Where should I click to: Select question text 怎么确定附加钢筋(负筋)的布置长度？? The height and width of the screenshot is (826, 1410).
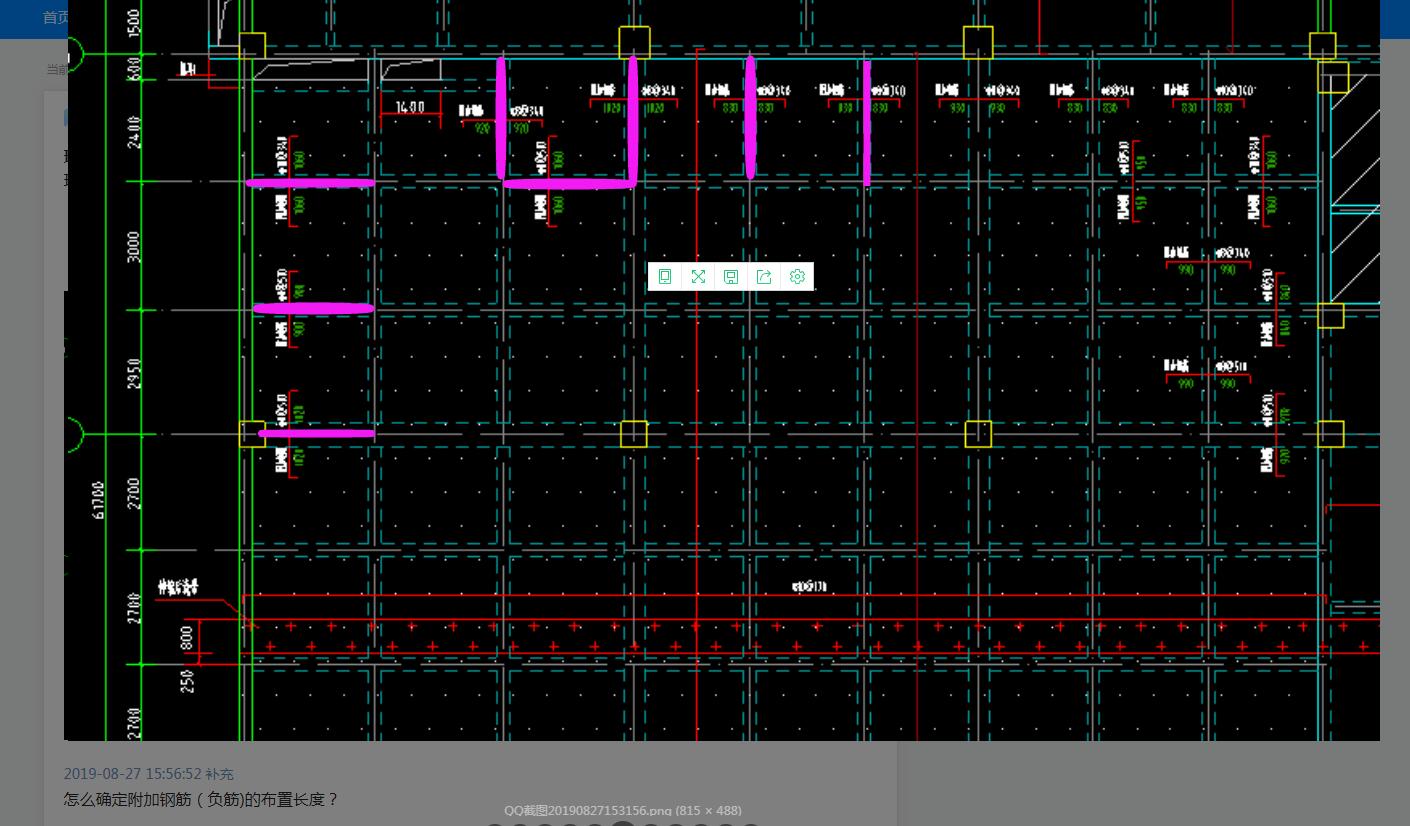click(201, 799)
